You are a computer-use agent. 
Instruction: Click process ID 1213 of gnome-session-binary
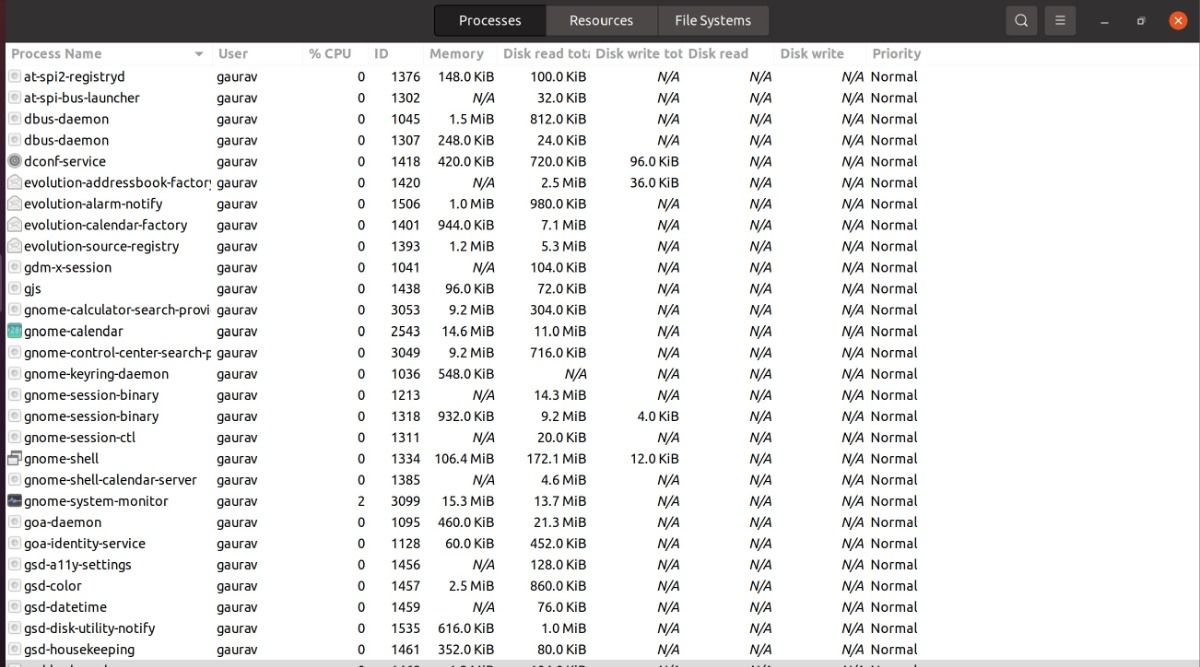point(406,395)
